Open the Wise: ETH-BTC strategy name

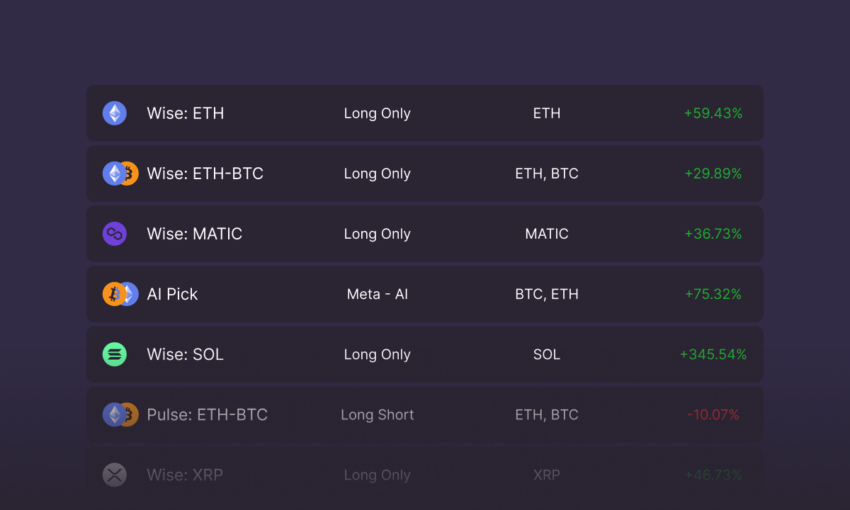tap(205, 173)
